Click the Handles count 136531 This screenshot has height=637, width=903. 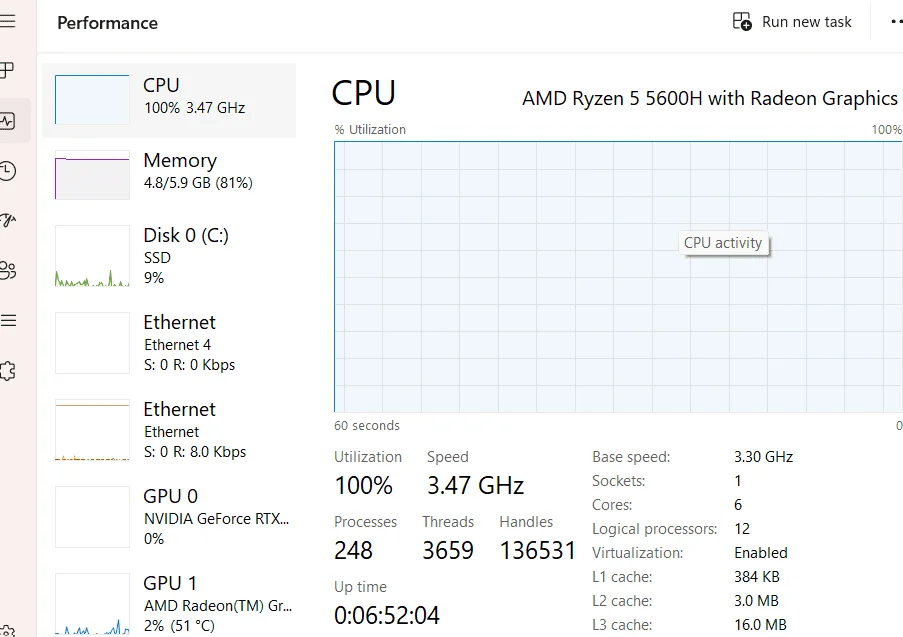click(537, 551)
